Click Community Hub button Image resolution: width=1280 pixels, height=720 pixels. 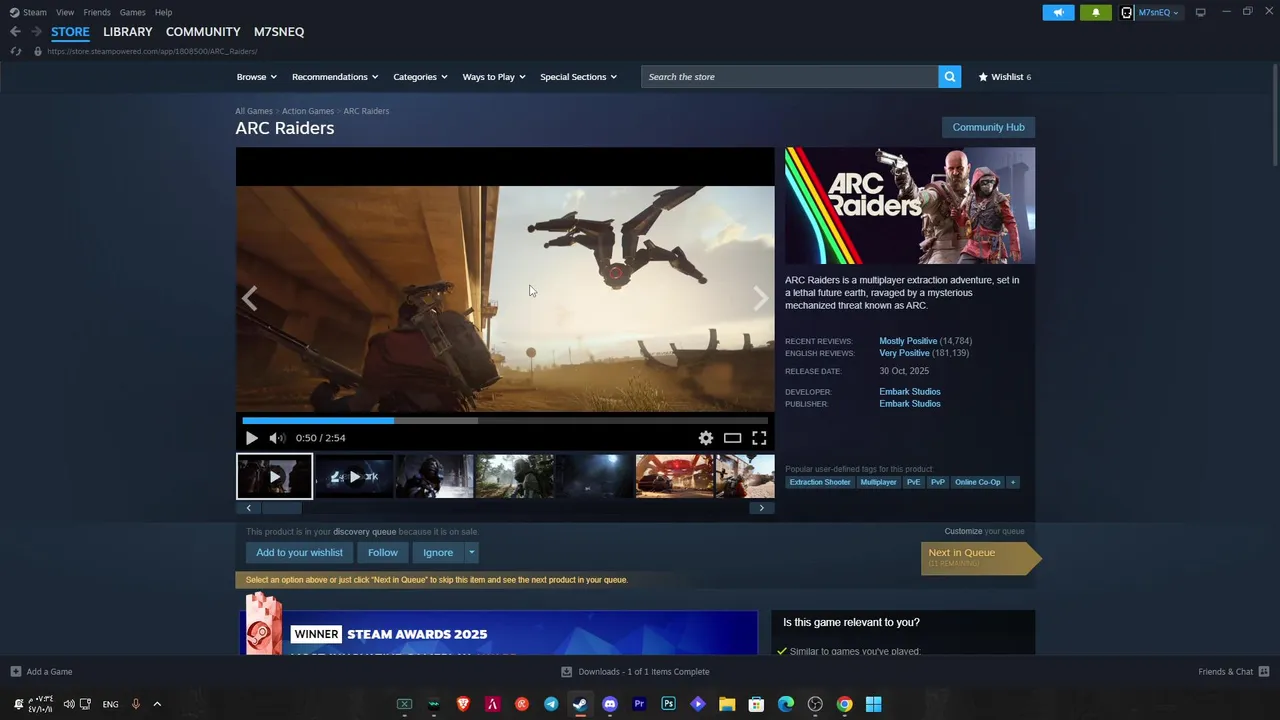click(x=988, y=127)
